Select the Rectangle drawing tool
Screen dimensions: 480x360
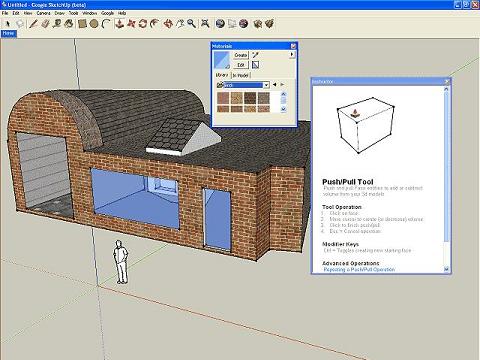tap(82, 24)
